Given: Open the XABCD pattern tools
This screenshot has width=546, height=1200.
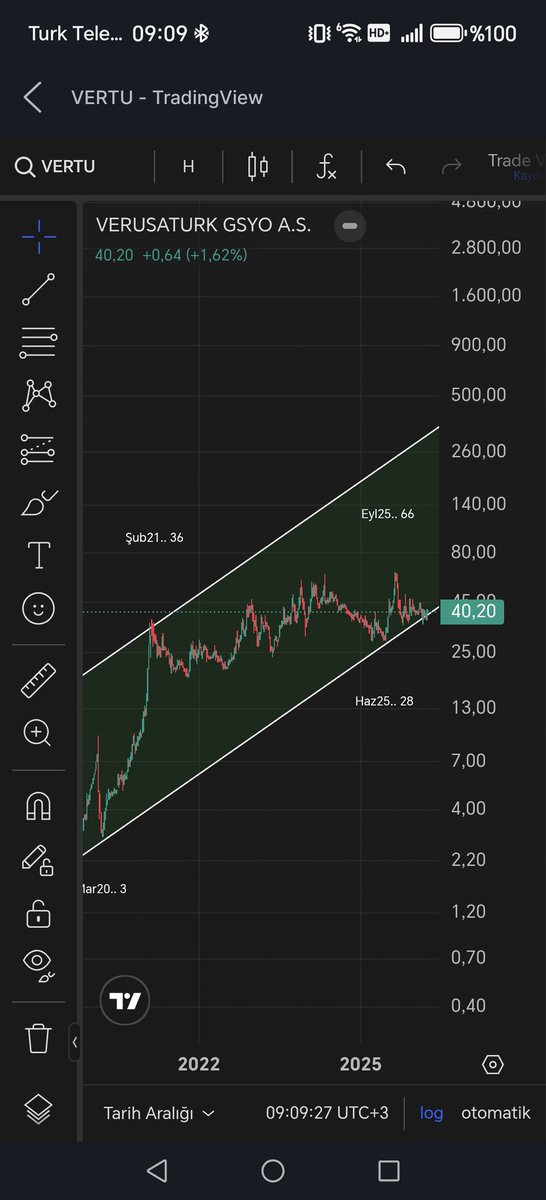Looking at the screenshot, I should tap(39, 395).
